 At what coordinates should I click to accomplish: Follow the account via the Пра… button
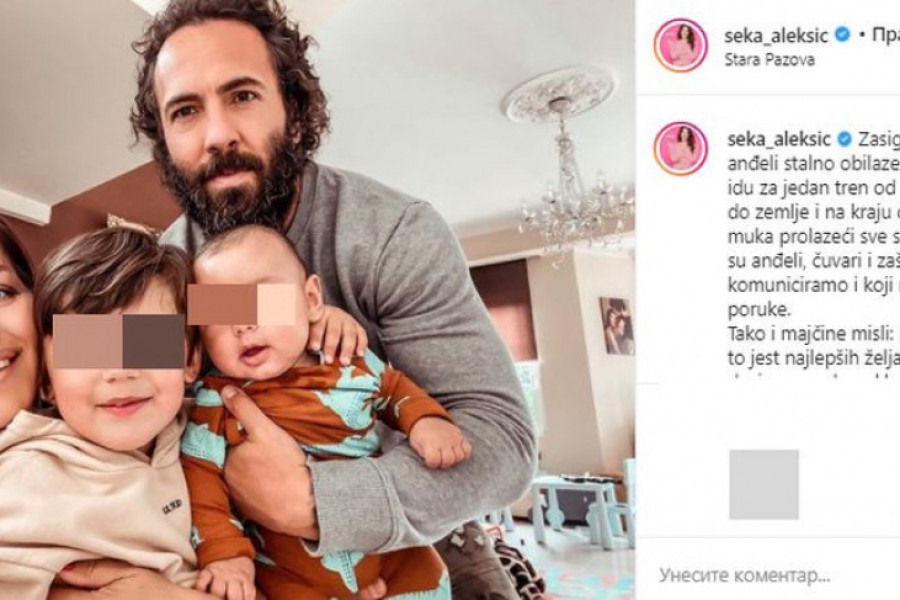(886, 36)
